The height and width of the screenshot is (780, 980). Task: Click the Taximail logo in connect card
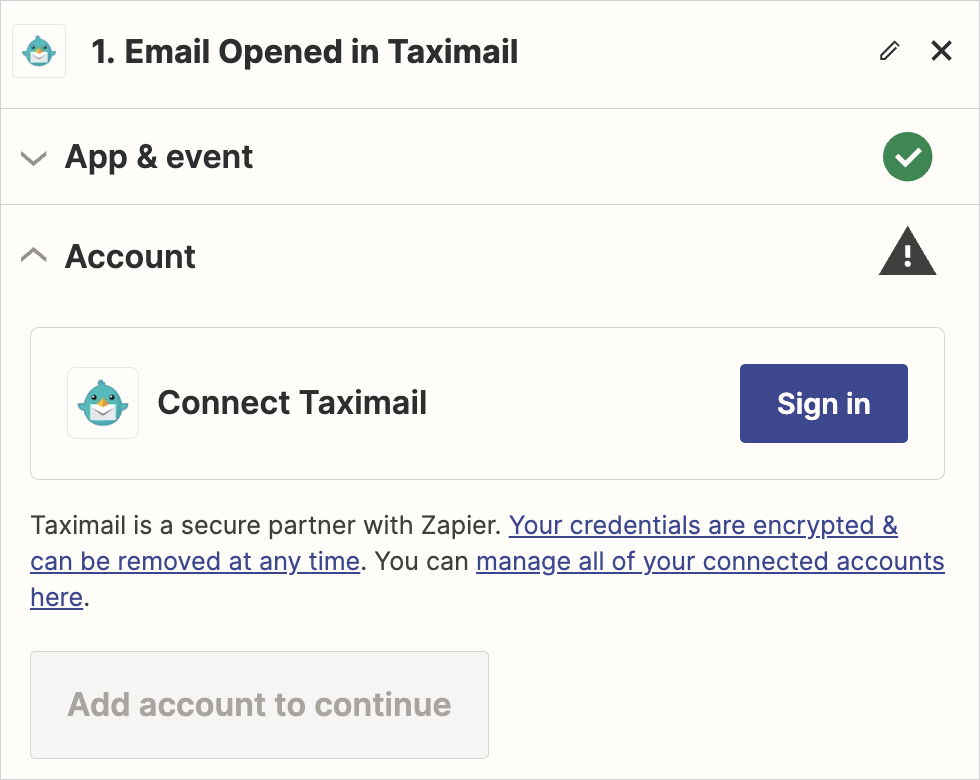103,403
